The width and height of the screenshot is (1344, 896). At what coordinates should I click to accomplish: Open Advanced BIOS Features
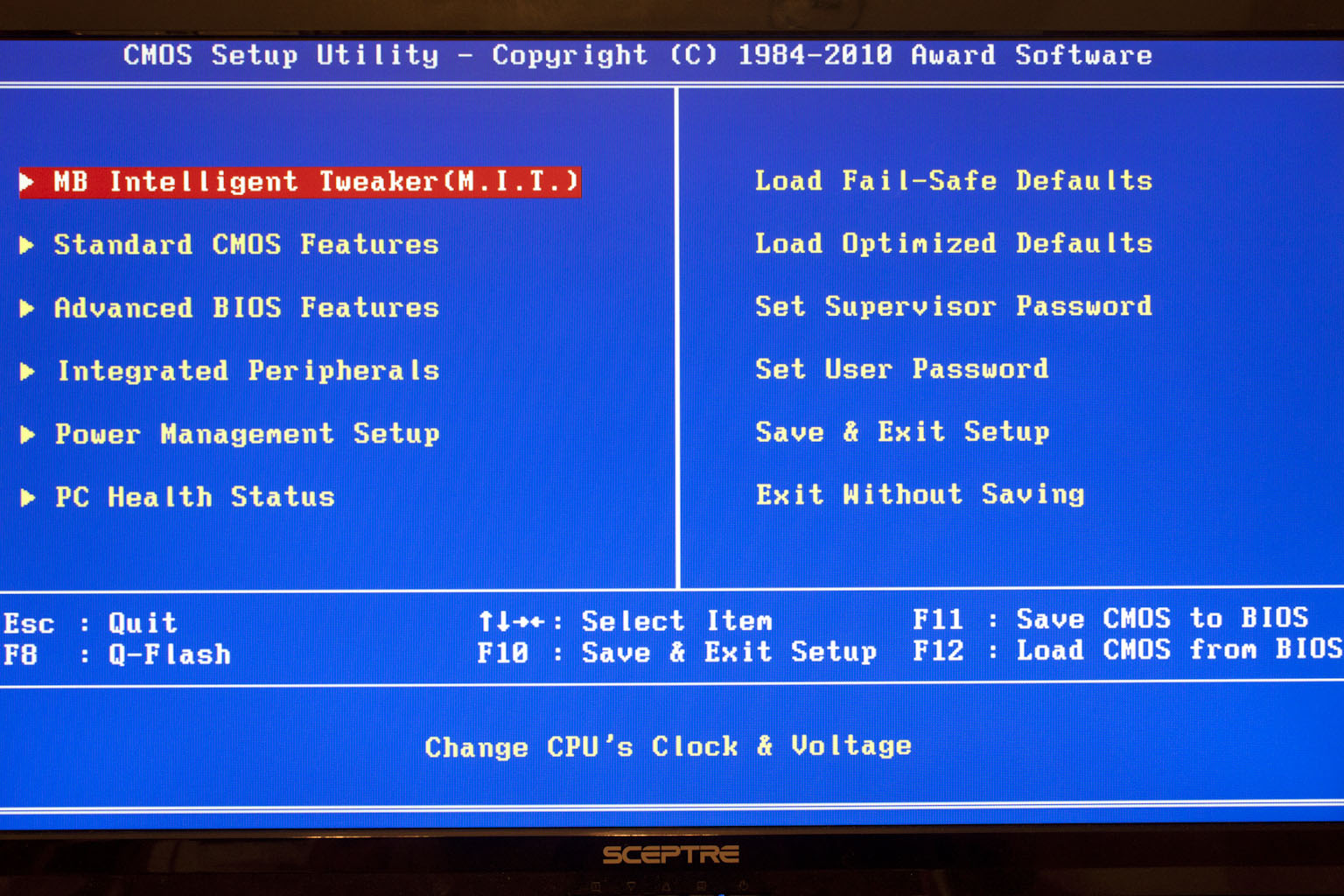246,307
